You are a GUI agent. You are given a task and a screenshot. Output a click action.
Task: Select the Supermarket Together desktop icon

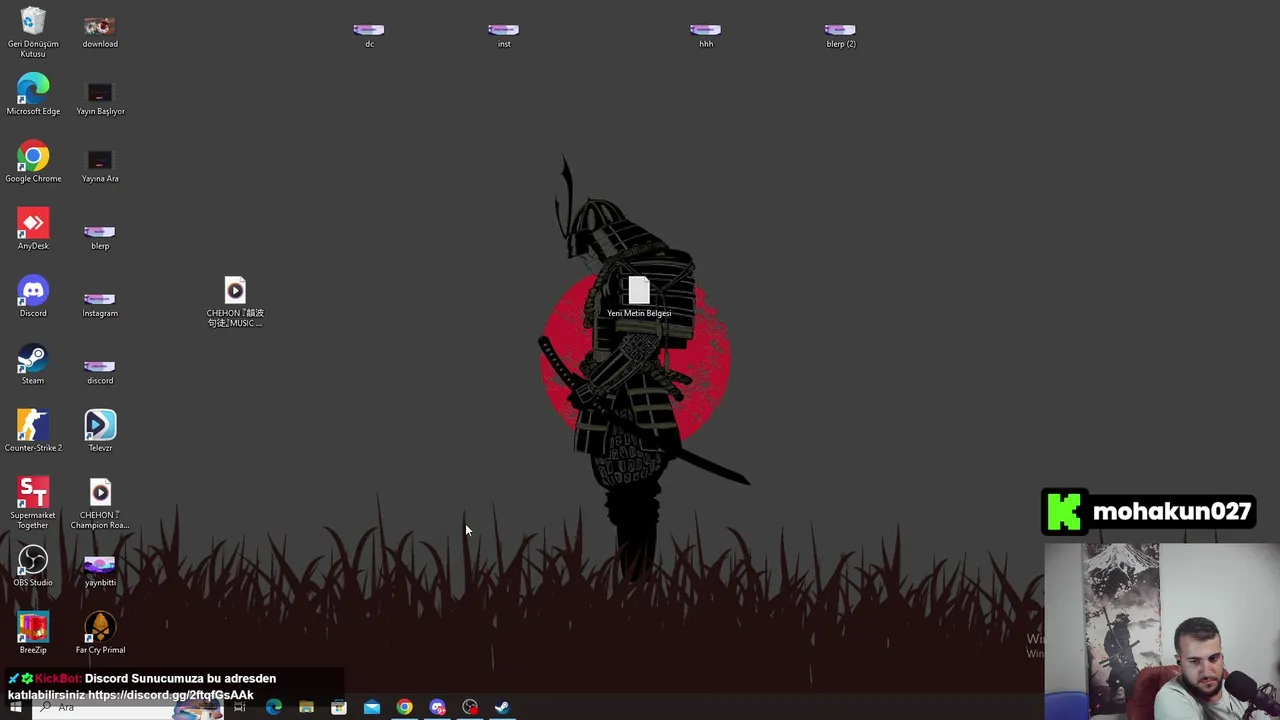point(33,503)
